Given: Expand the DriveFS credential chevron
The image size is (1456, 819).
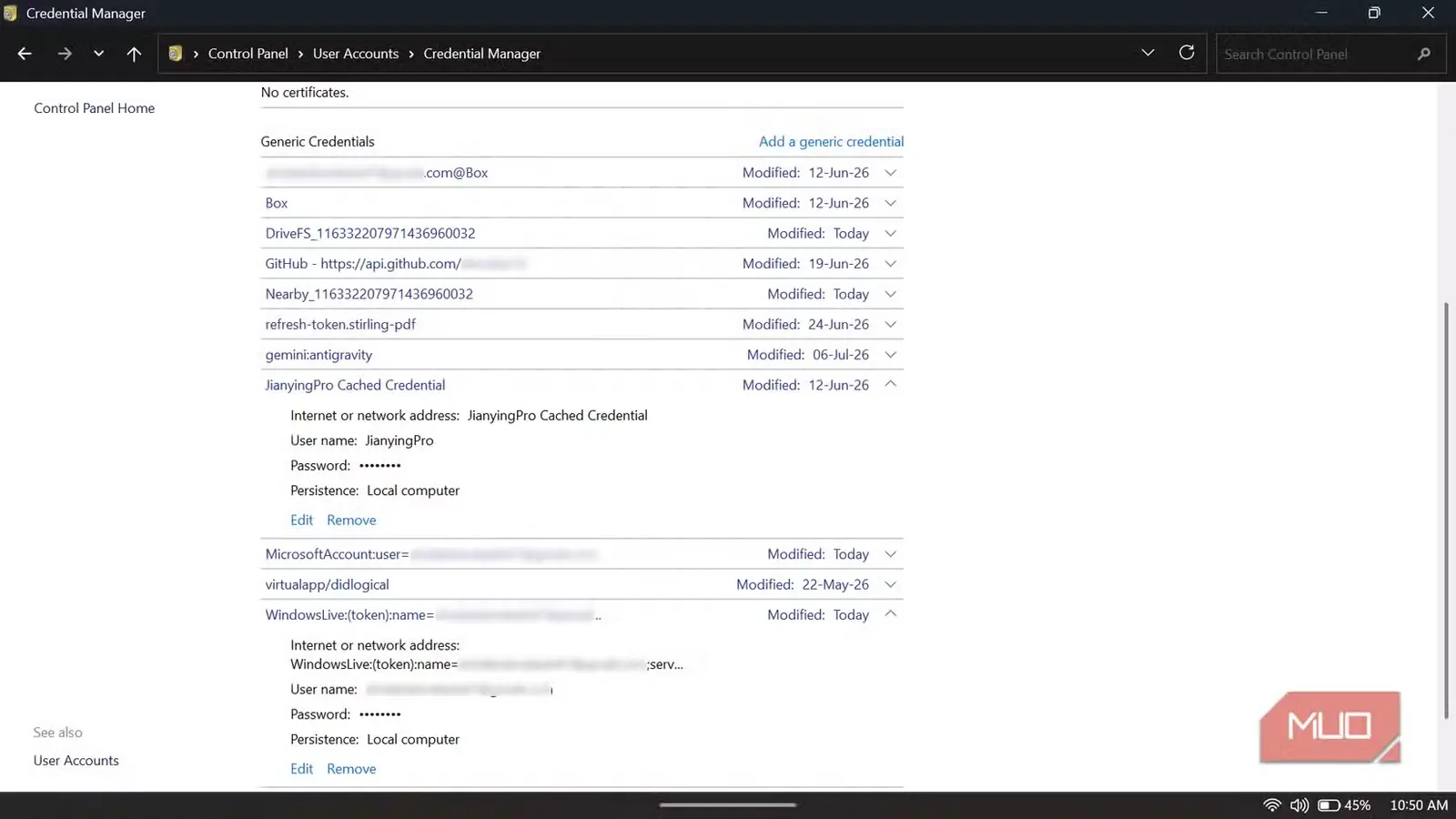Looking at the screenshot, I should click(891, 233).
